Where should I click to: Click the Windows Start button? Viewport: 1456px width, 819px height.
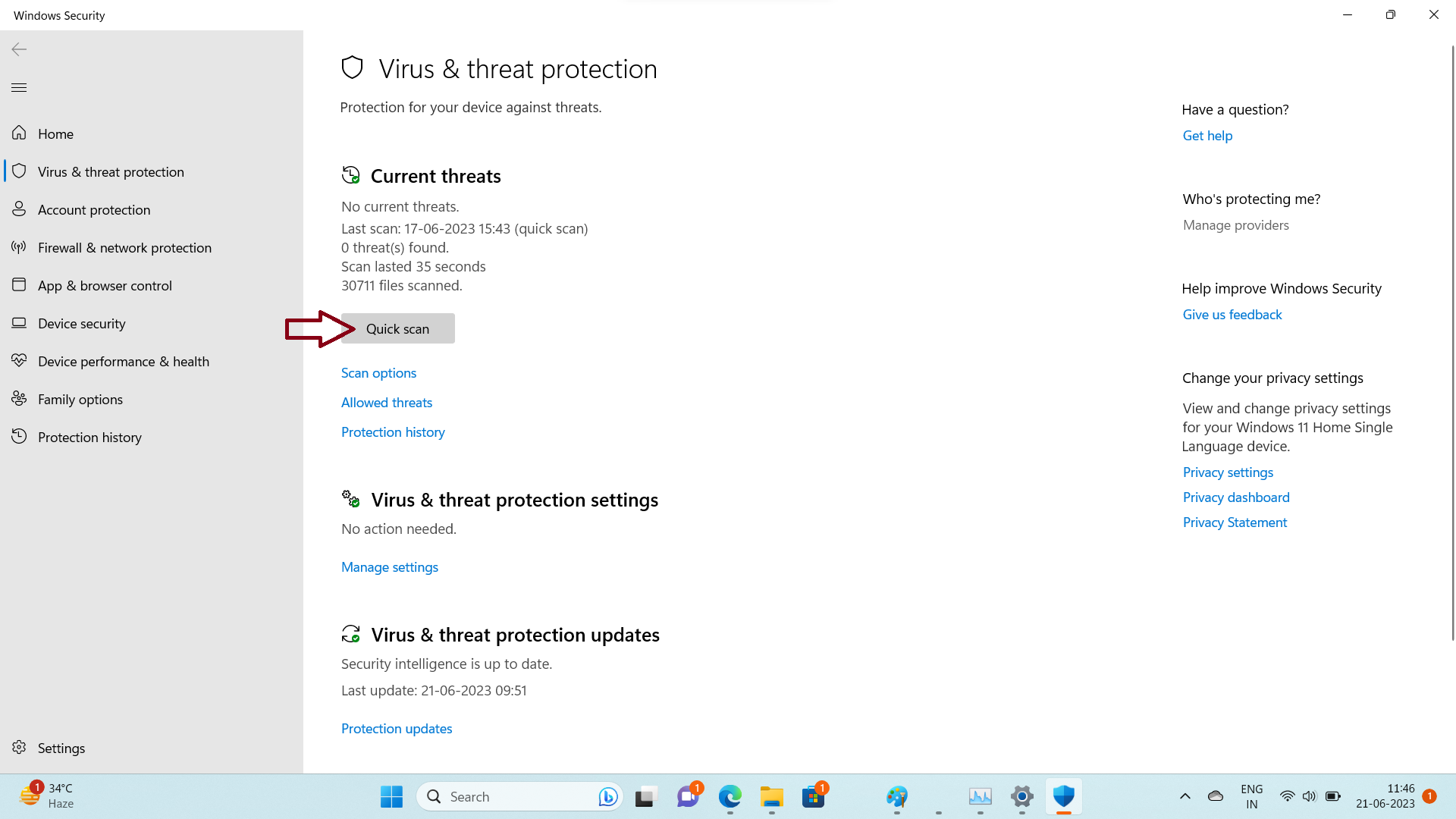click(x=391, y=796)
